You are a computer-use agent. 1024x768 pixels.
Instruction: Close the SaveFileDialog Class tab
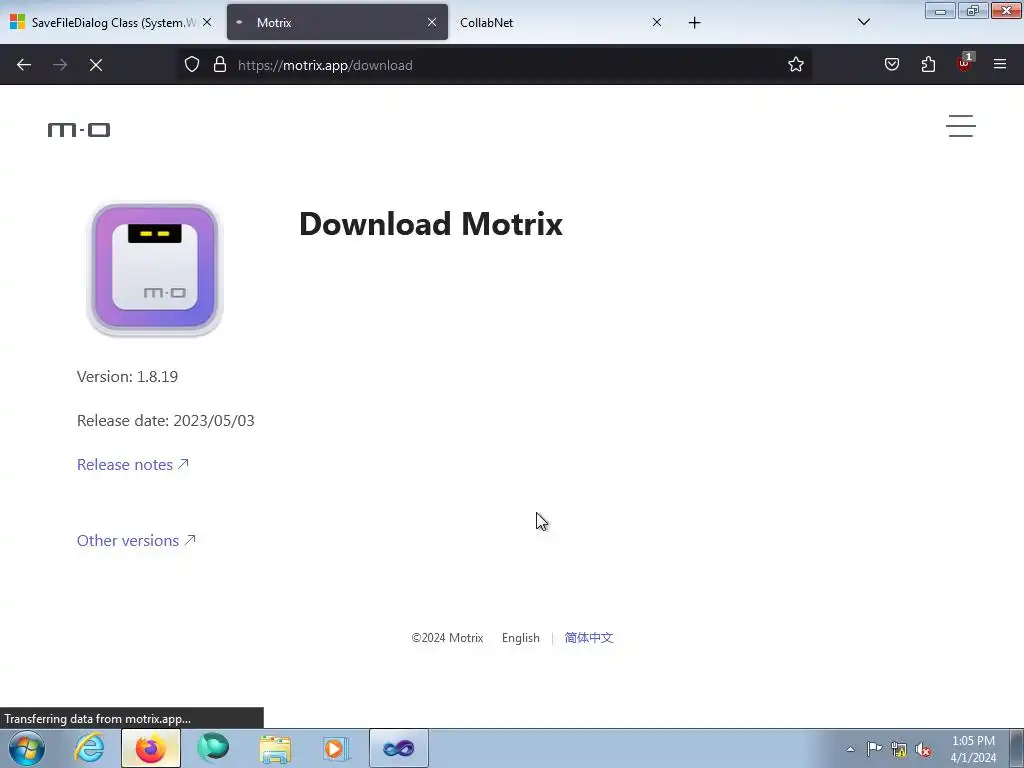(207, 22)
